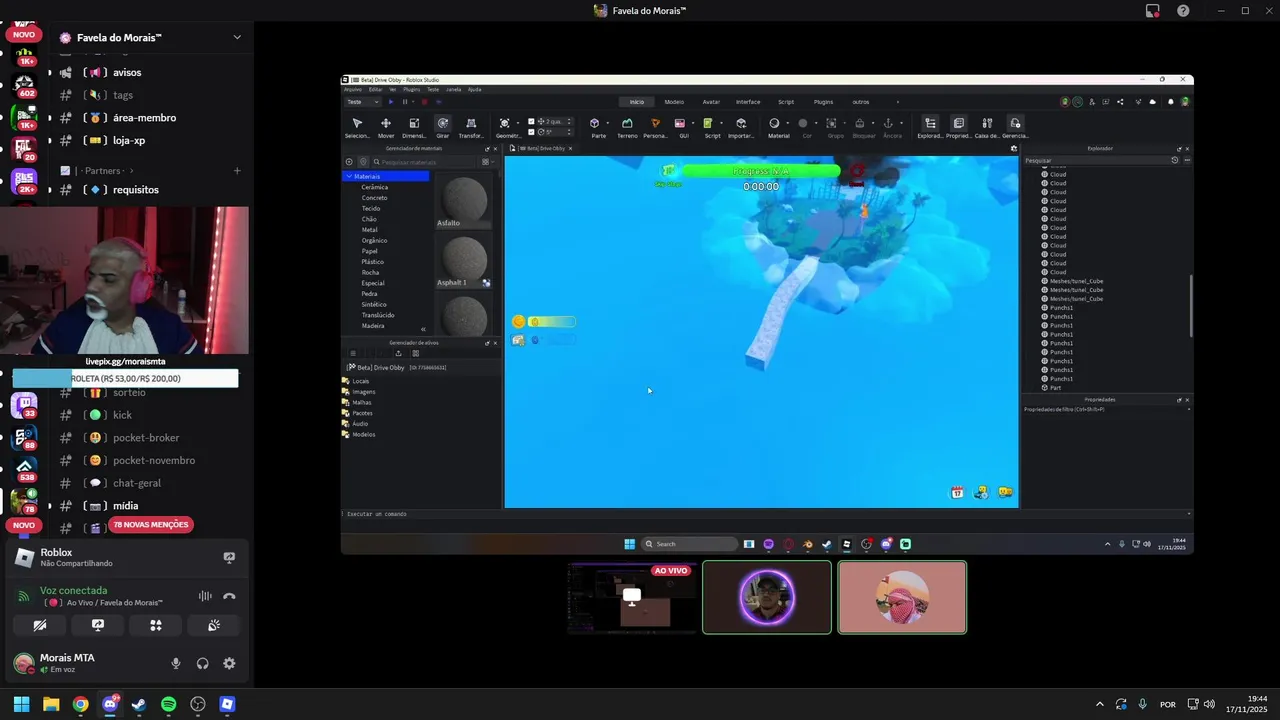This screenshot has height=720, width=1280.
Task: Open Windows Start menu
Action: tap(21, 704)
